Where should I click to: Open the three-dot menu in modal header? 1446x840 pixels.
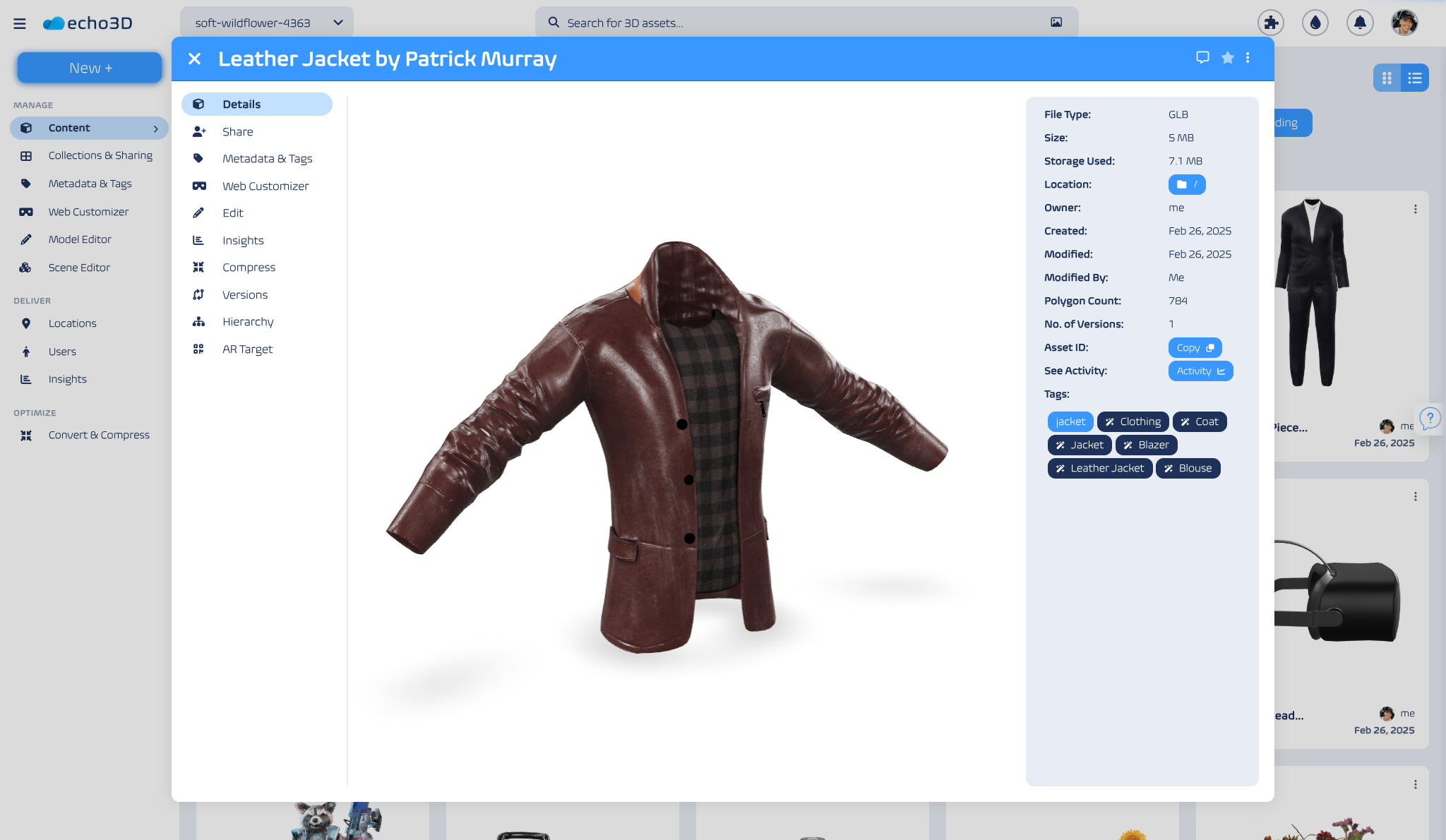pos(1249,58)
